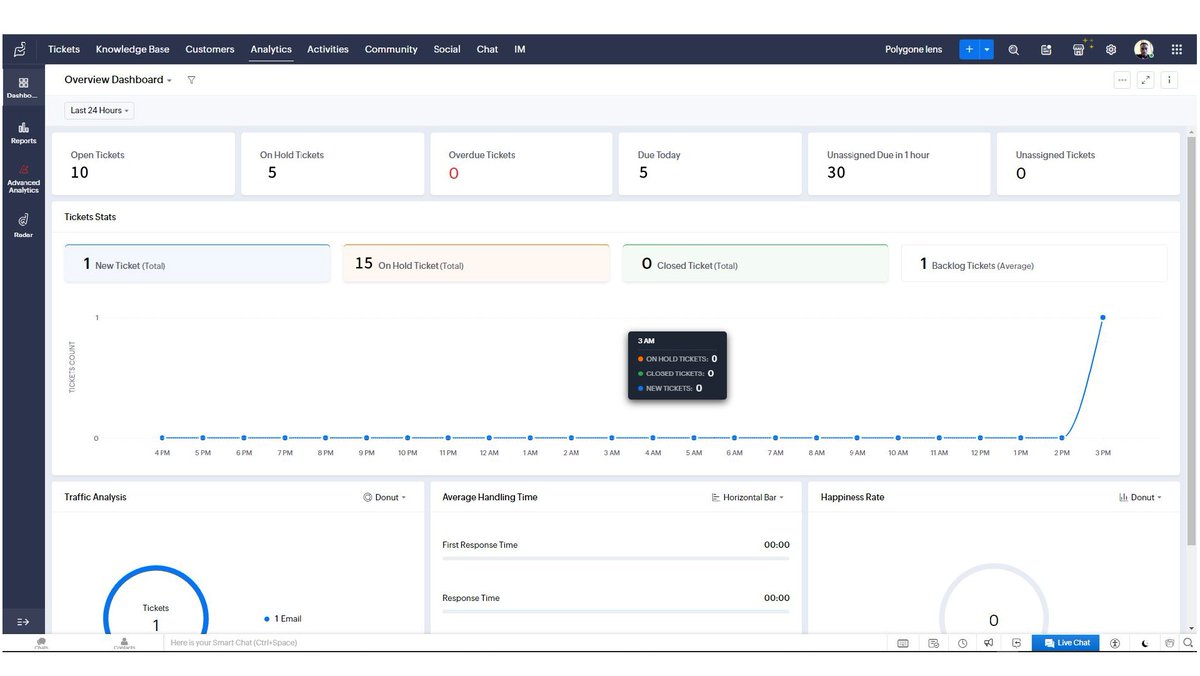Change Happiness Rate Donut chart type
This screenshot has height=676, width=1200.
[x=1141, y=497]
